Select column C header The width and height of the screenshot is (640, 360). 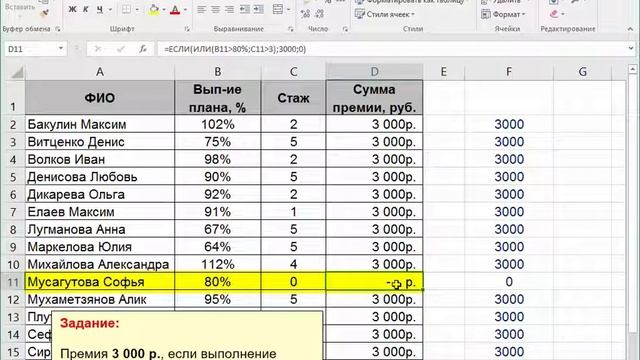coord(293,72)
